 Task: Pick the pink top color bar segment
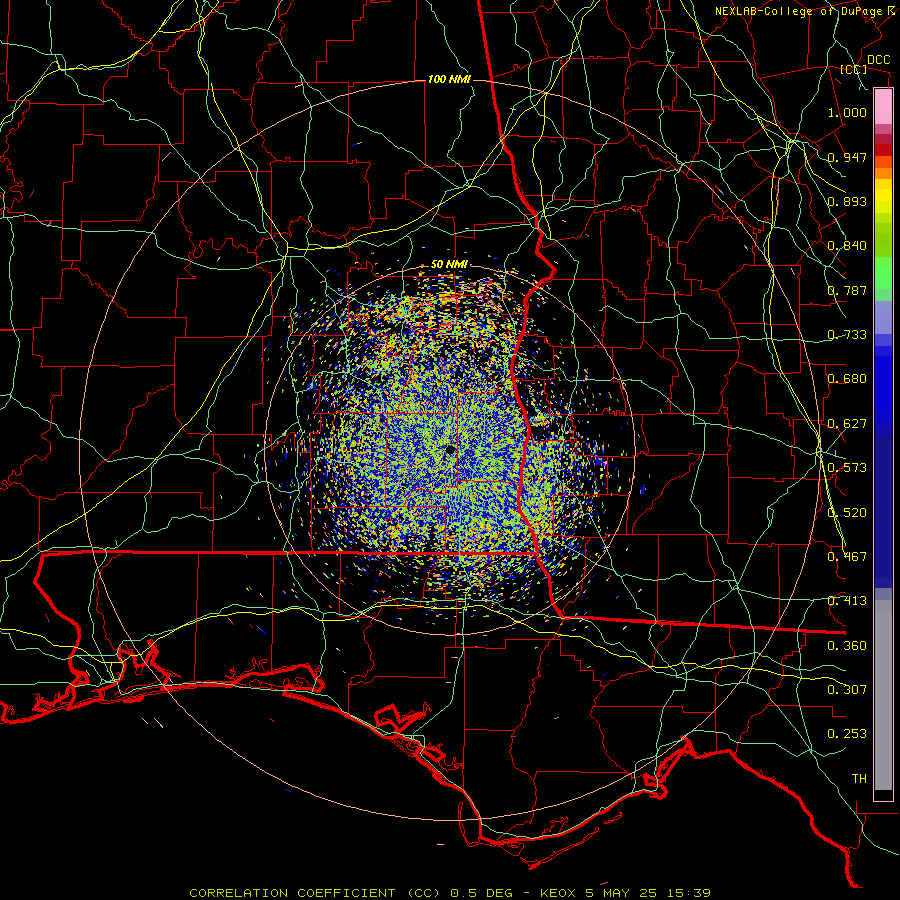tap(883, 107)
